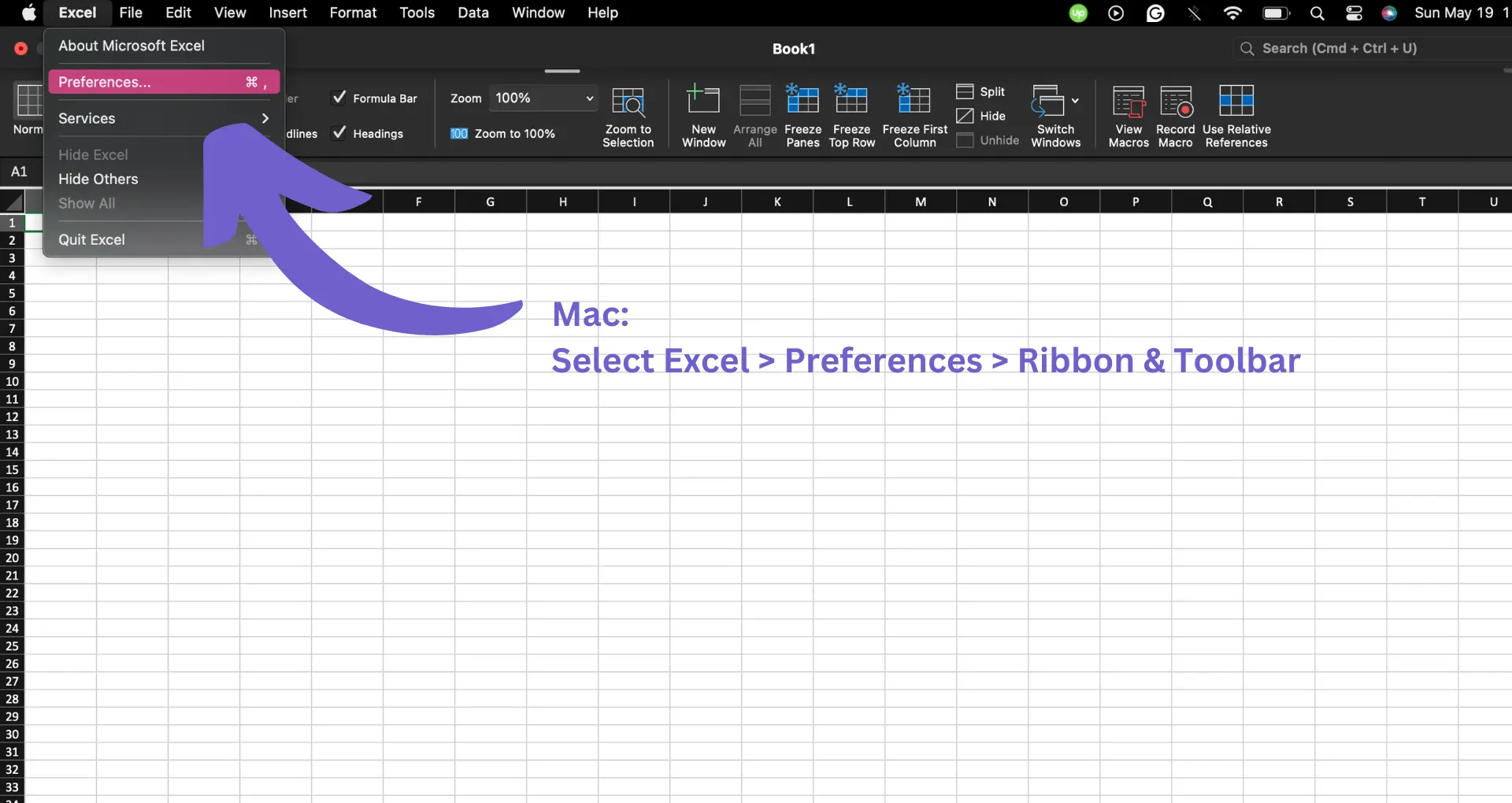Click the Split window button
Viewport: 1512px width, 803px height.
click(x=980, y=91)
